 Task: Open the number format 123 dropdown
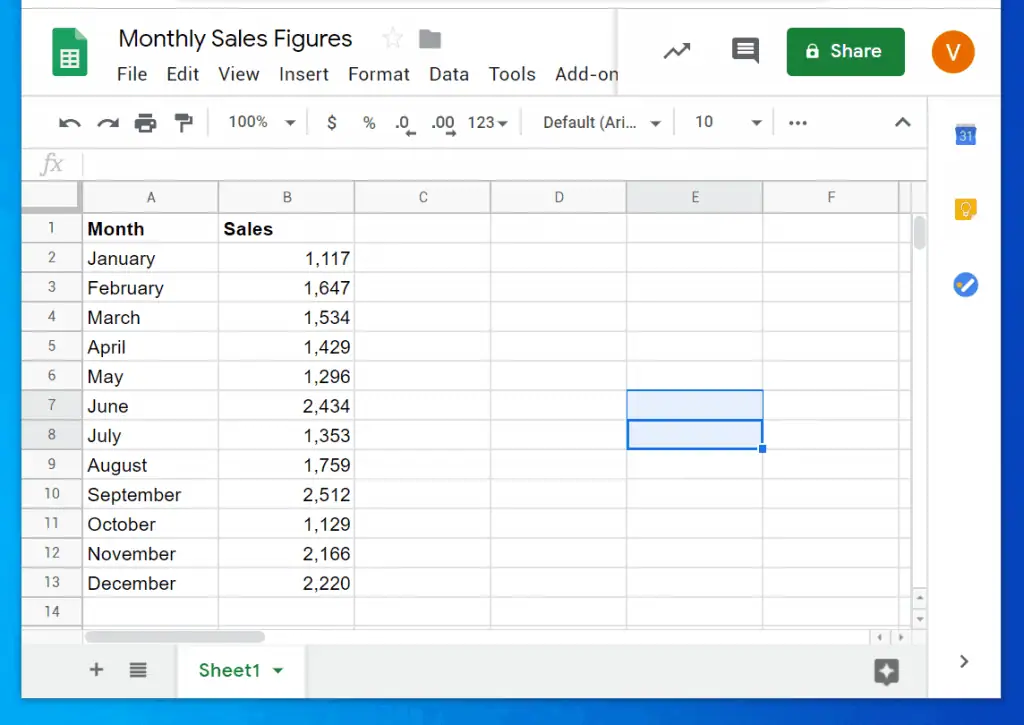tap(487, 122)
